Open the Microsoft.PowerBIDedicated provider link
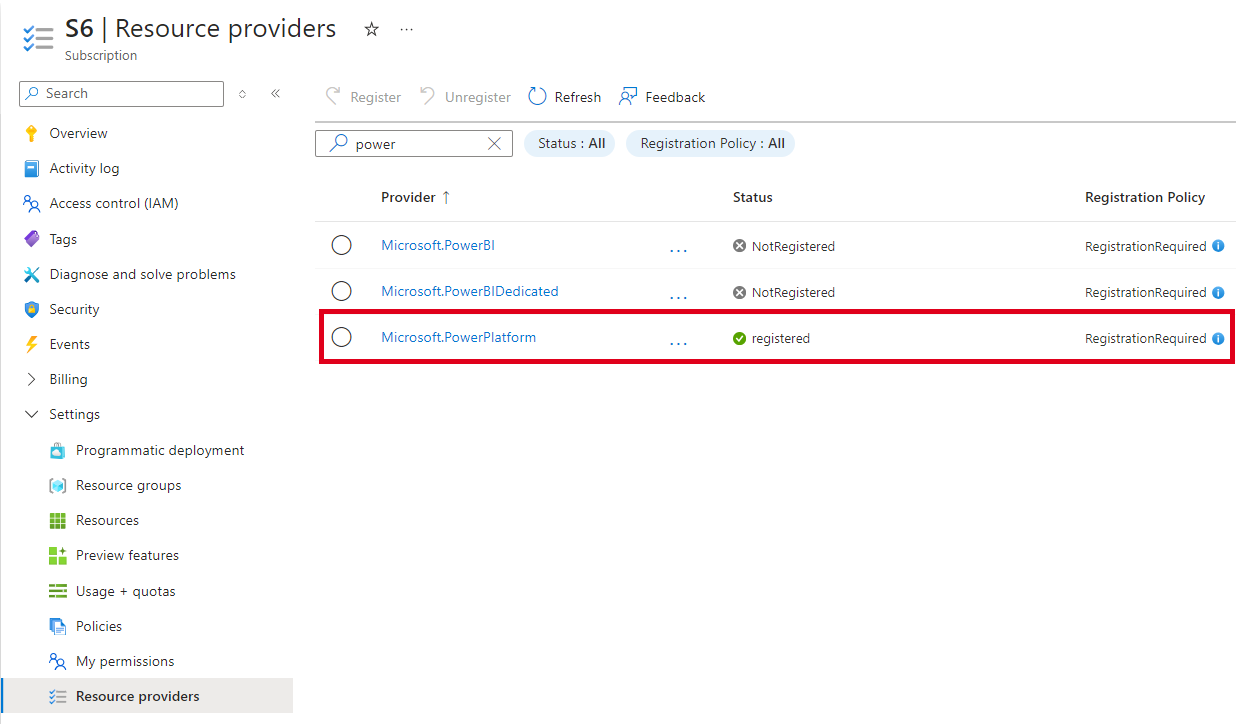 coord(469,292)
